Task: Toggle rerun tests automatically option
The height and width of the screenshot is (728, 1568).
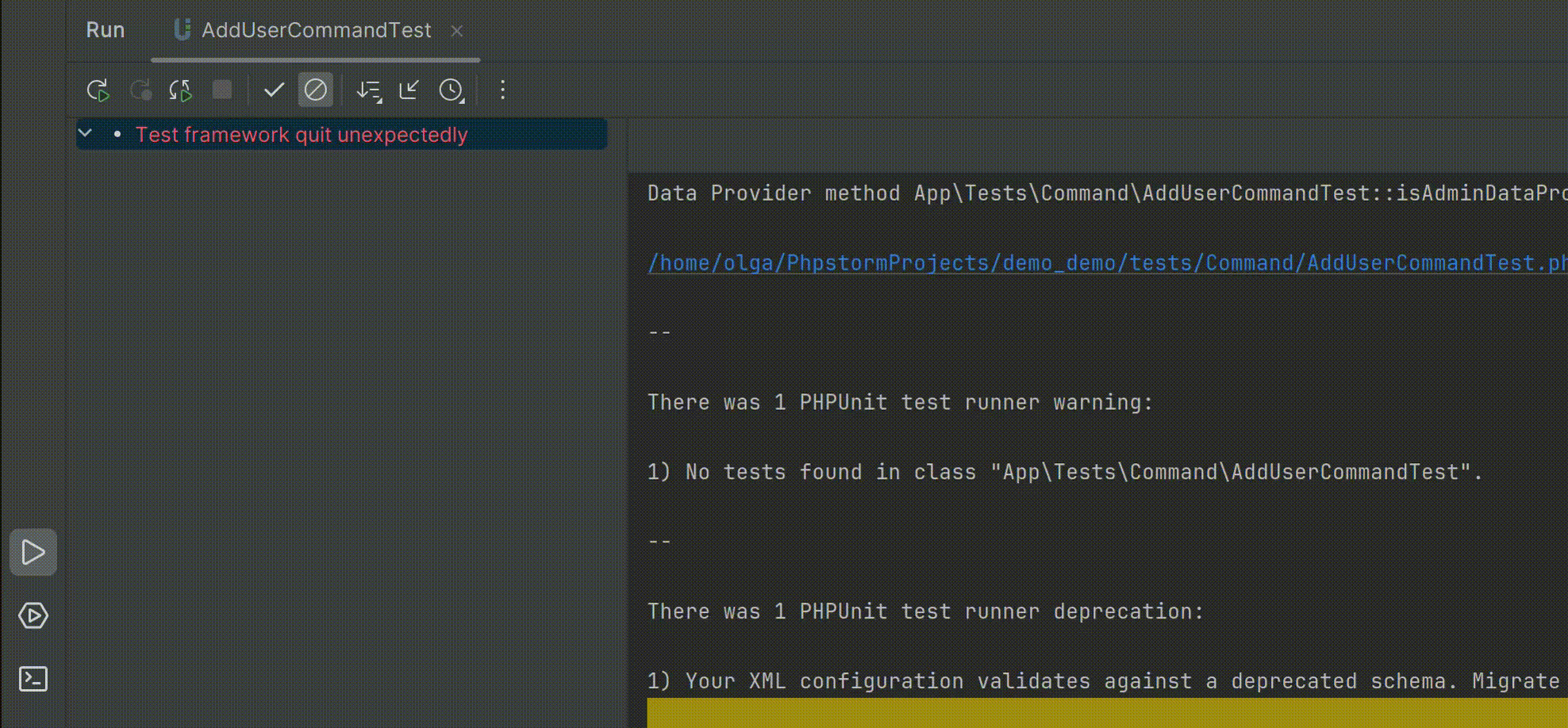Action: click(179, 90)
